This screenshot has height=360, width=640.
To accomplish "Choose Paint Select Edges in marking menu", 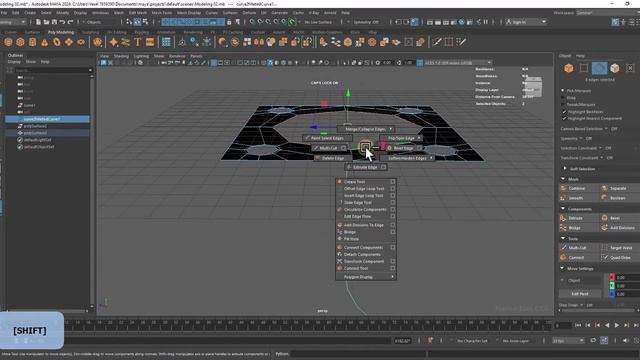I will coord(327,138).
